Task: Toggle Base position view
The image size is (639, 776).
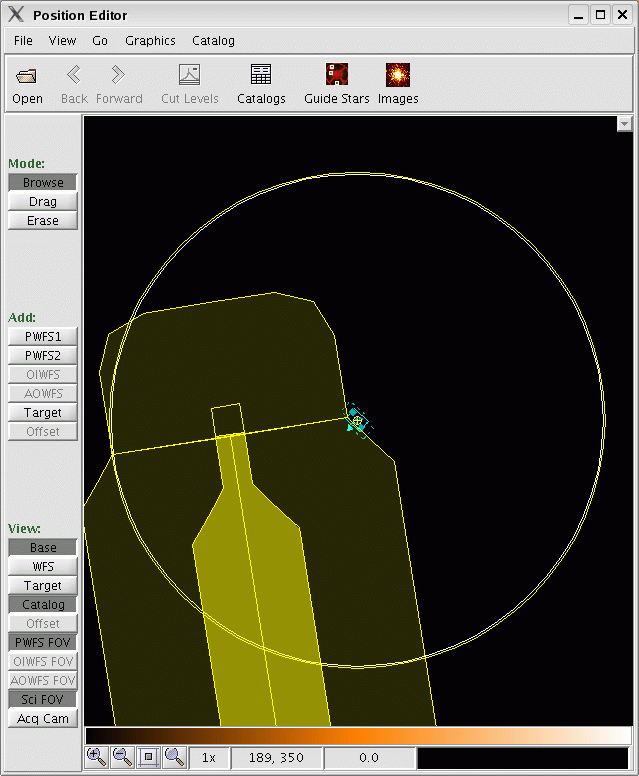Action: point(43,547)
